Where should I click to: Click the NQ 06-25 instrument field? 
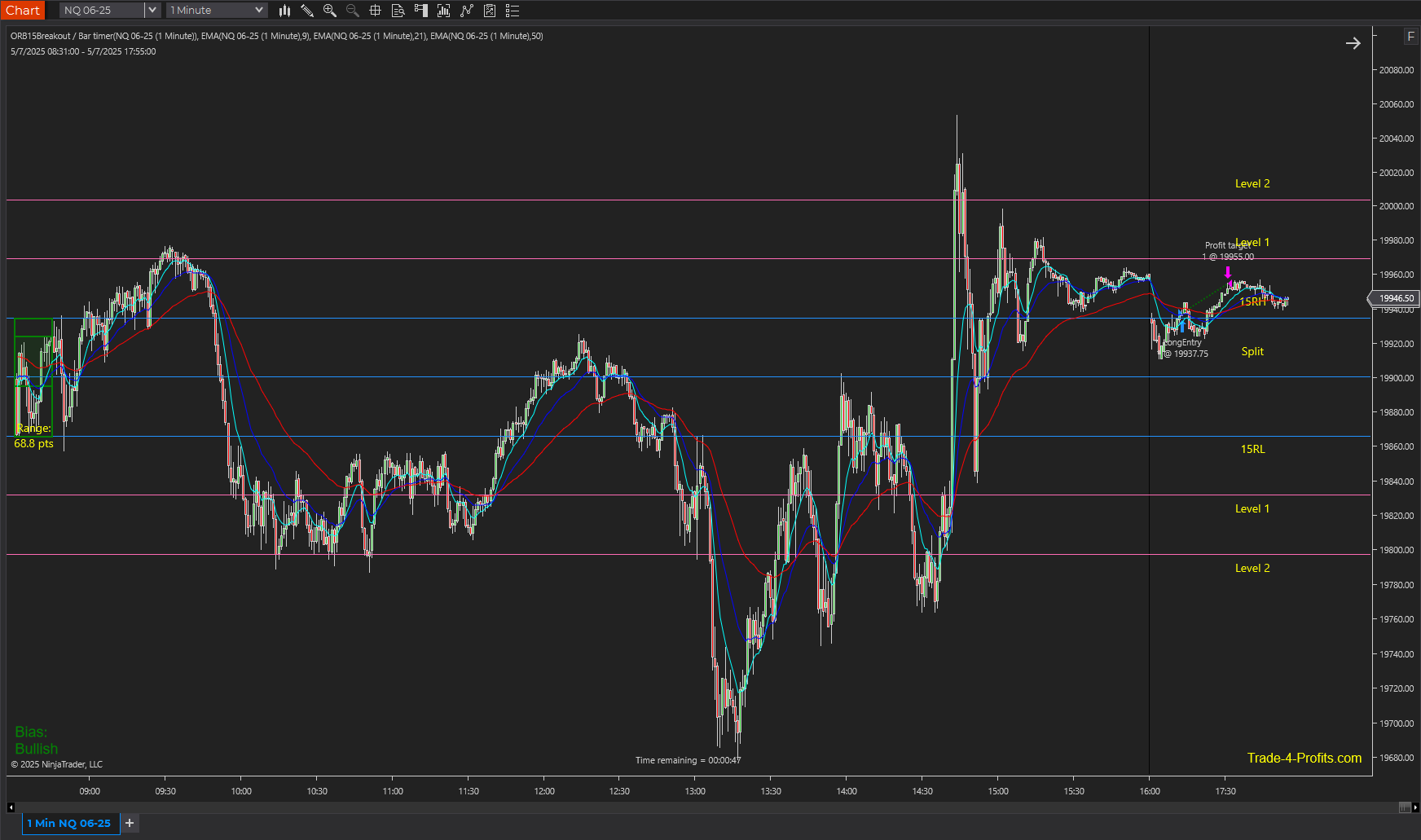[102, 11]
